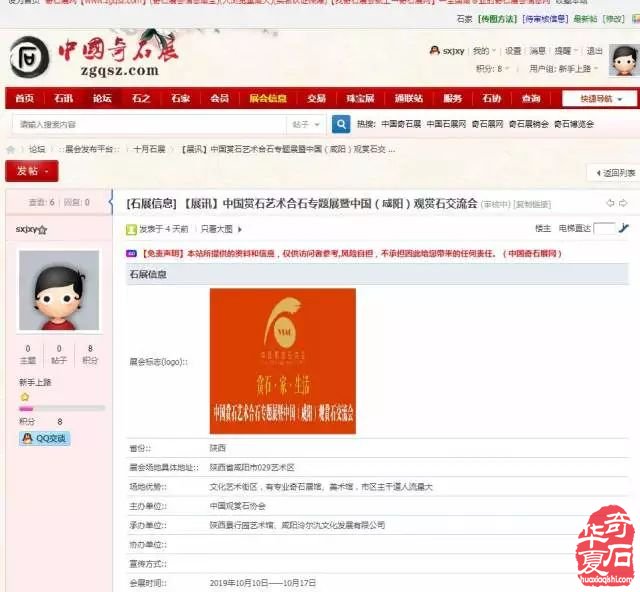The width and height of the screenshot is (640, 592).
Task: Click the [传图方法] link at top
Action: tap(498, 19)
